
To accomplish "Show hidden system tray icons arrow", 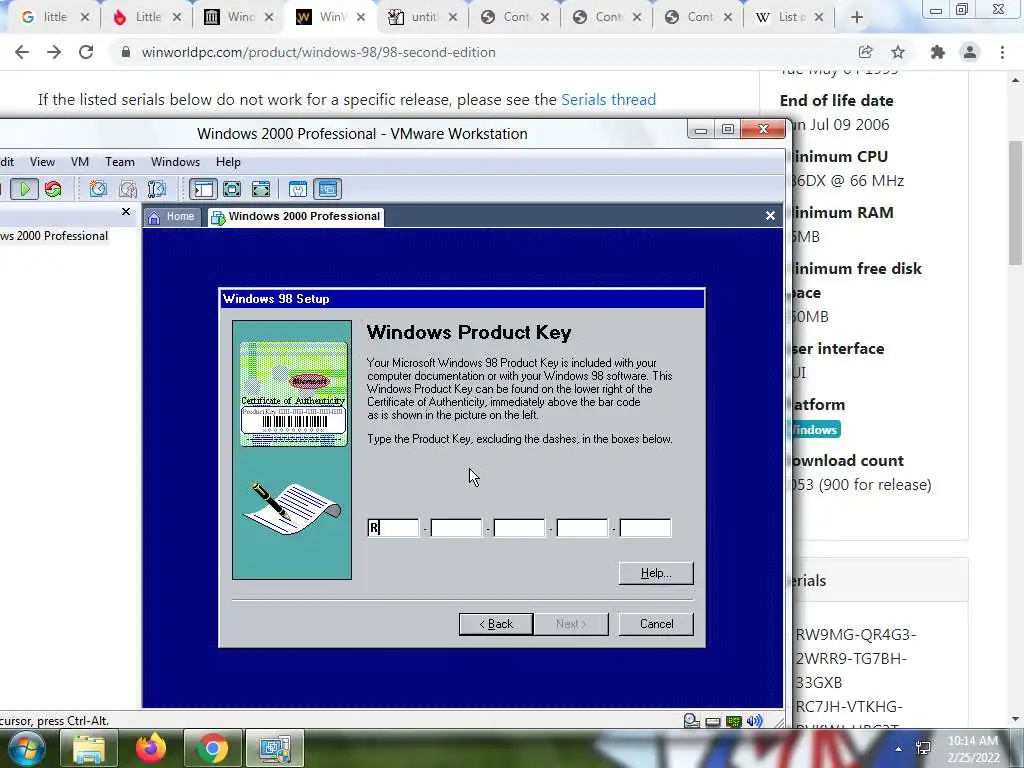I will (x=899, y=748).
